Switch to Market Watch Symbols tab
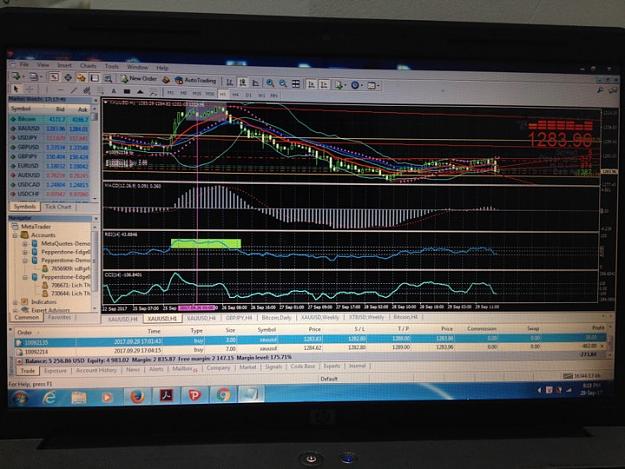The width and height of the screenshot is (625, 469). (x=25, y=206)
